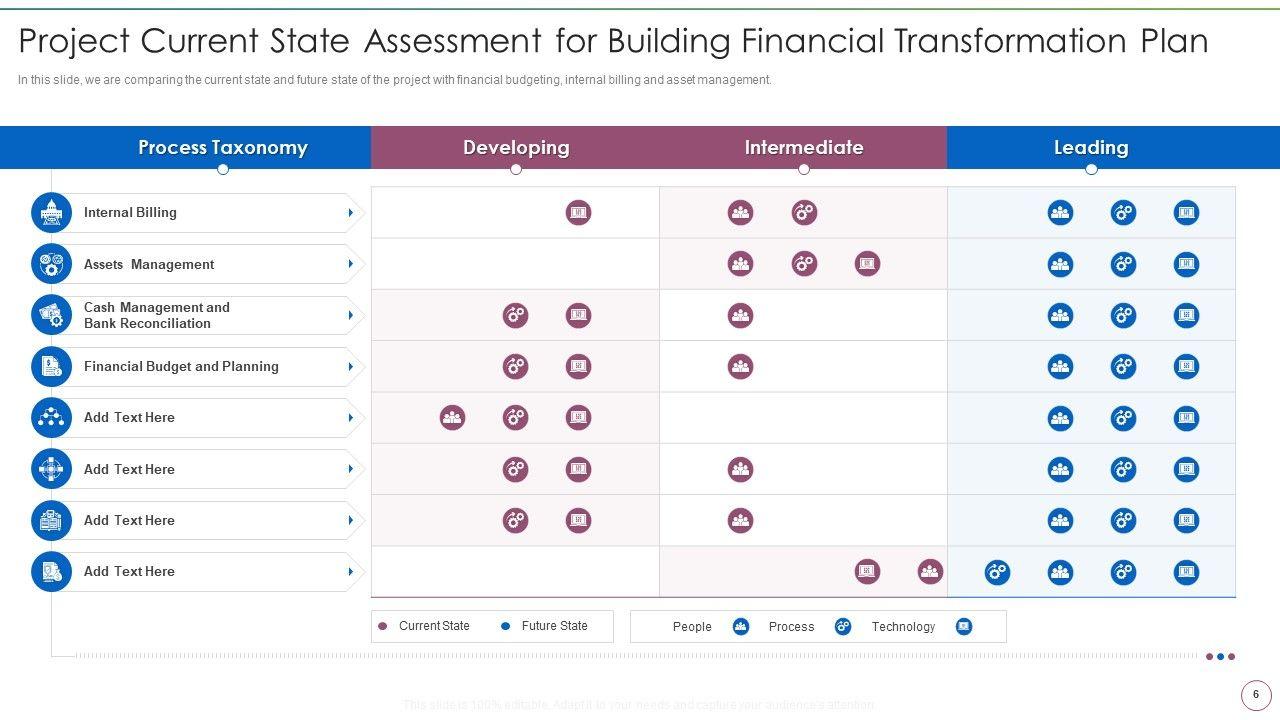Click the Developing technology icon in Internal Billing row
This screenshot has height=720, width=1280.
pos(578,213)
